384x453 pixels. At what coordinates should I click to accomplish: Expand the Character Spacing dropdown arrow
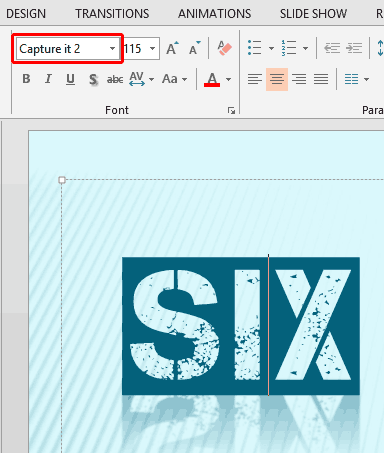(151, 79)
